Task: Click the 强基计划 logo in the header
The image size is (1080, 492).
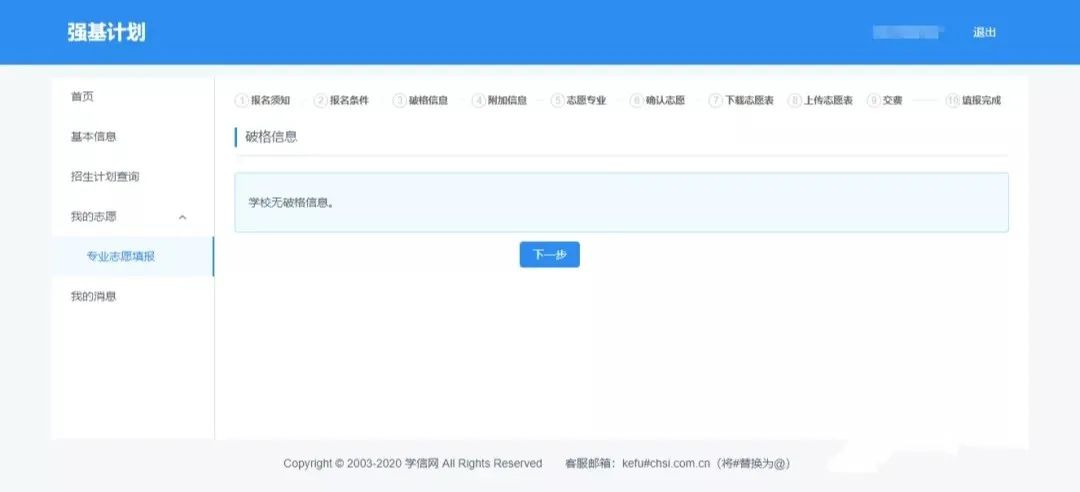Action: 107,32
